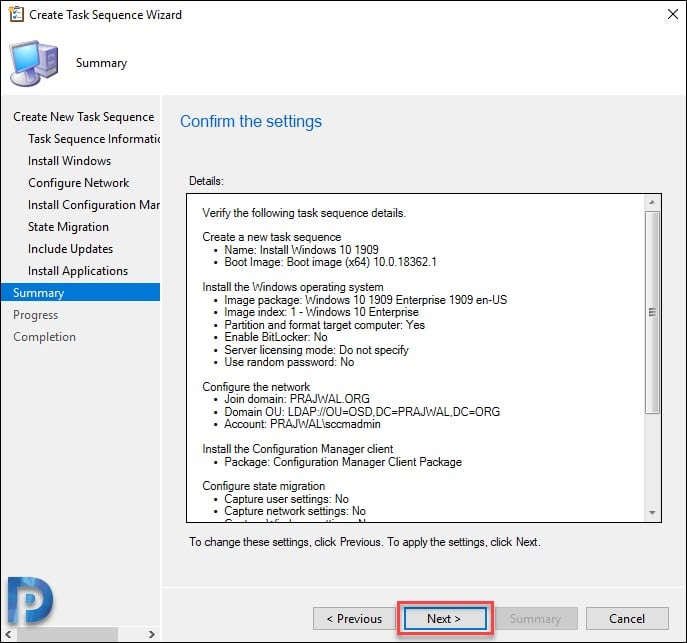Click 'Verify the following task sequence details'
The image size is (687, 643).
[304, 213]
